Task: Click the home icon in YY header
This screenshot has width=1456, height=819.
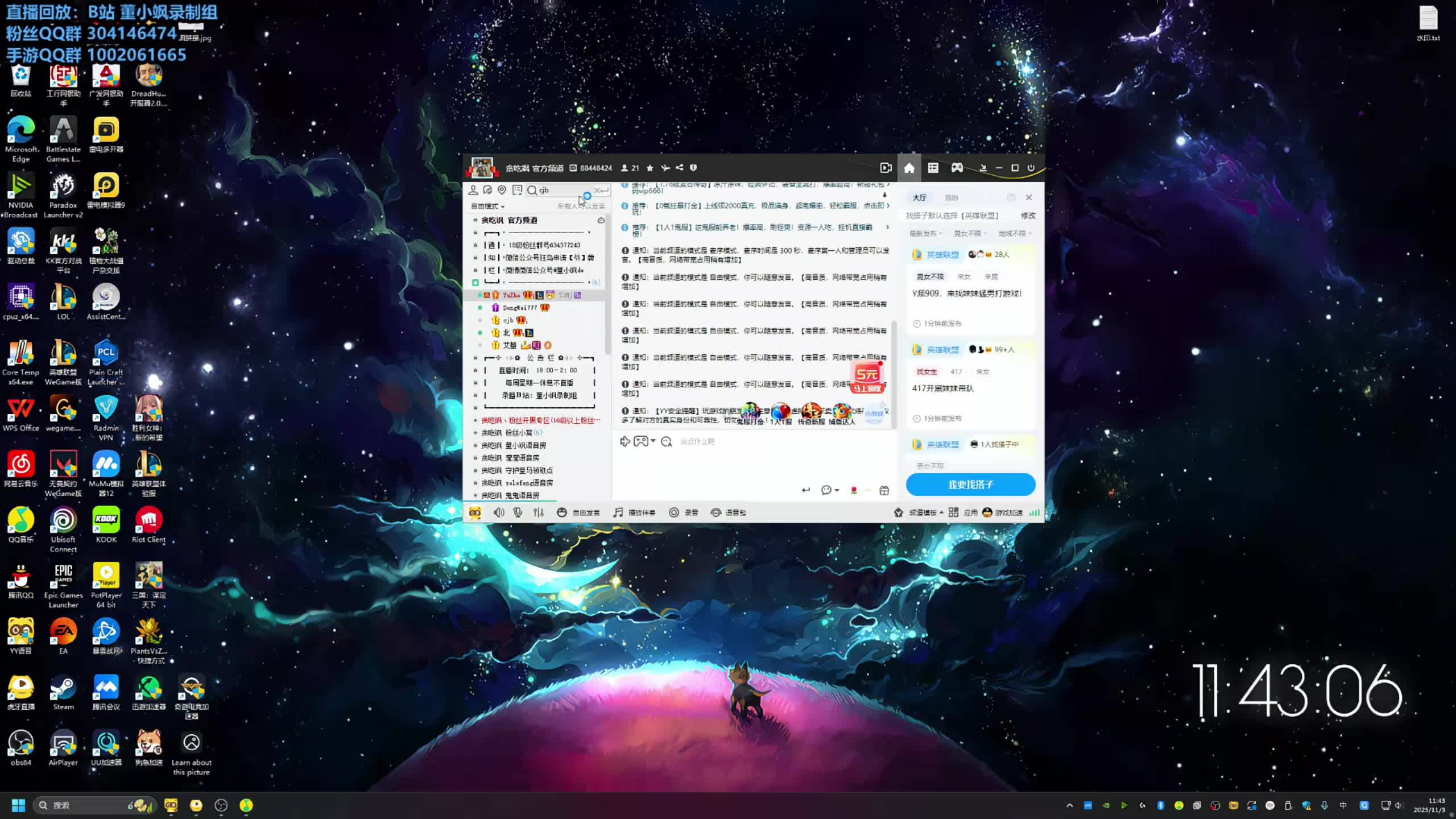Action: tap(909, 168)
